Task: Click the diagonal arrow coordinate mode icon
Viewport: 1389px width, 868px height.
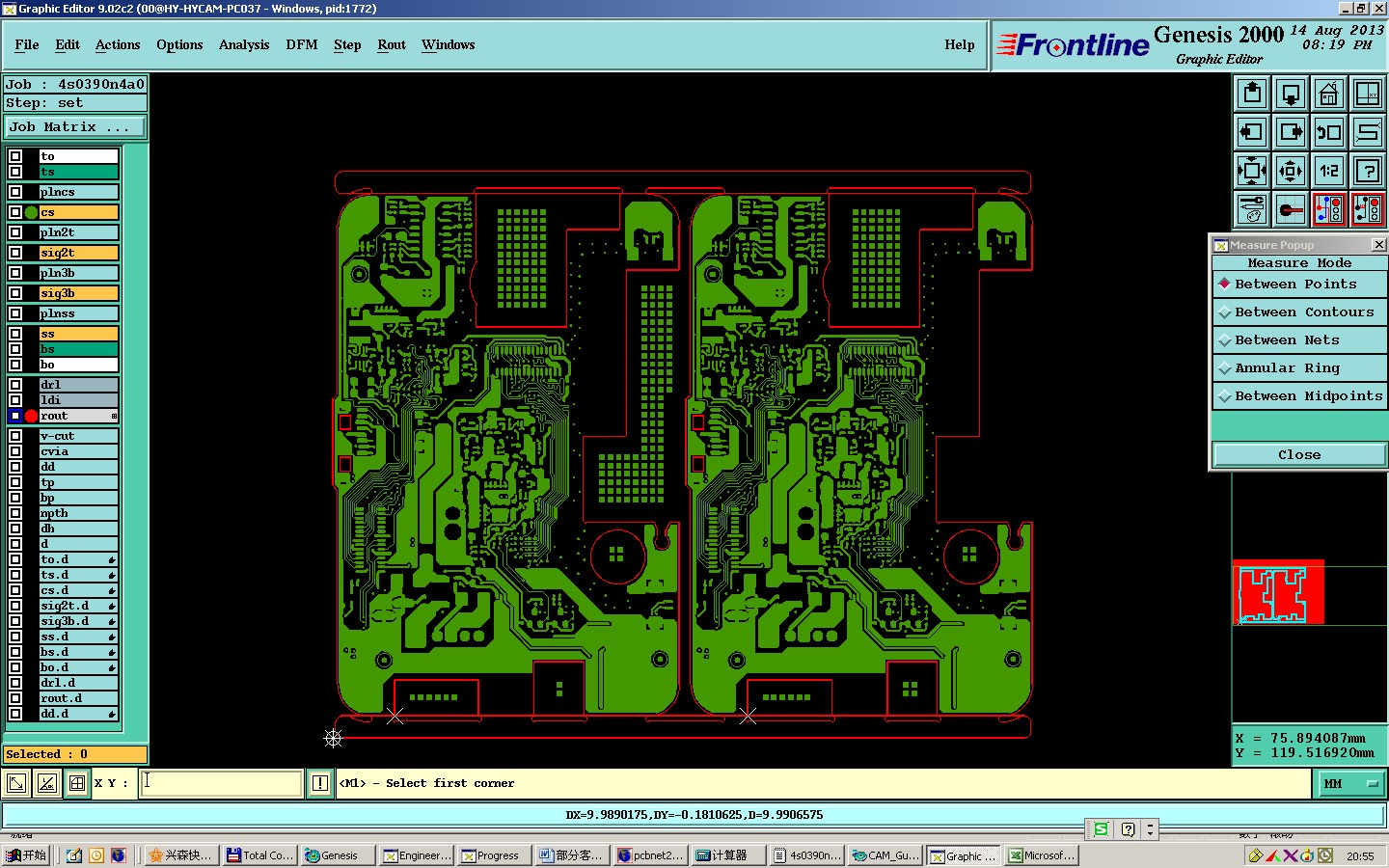Action: pyautogui.click(x=16, y=783)
